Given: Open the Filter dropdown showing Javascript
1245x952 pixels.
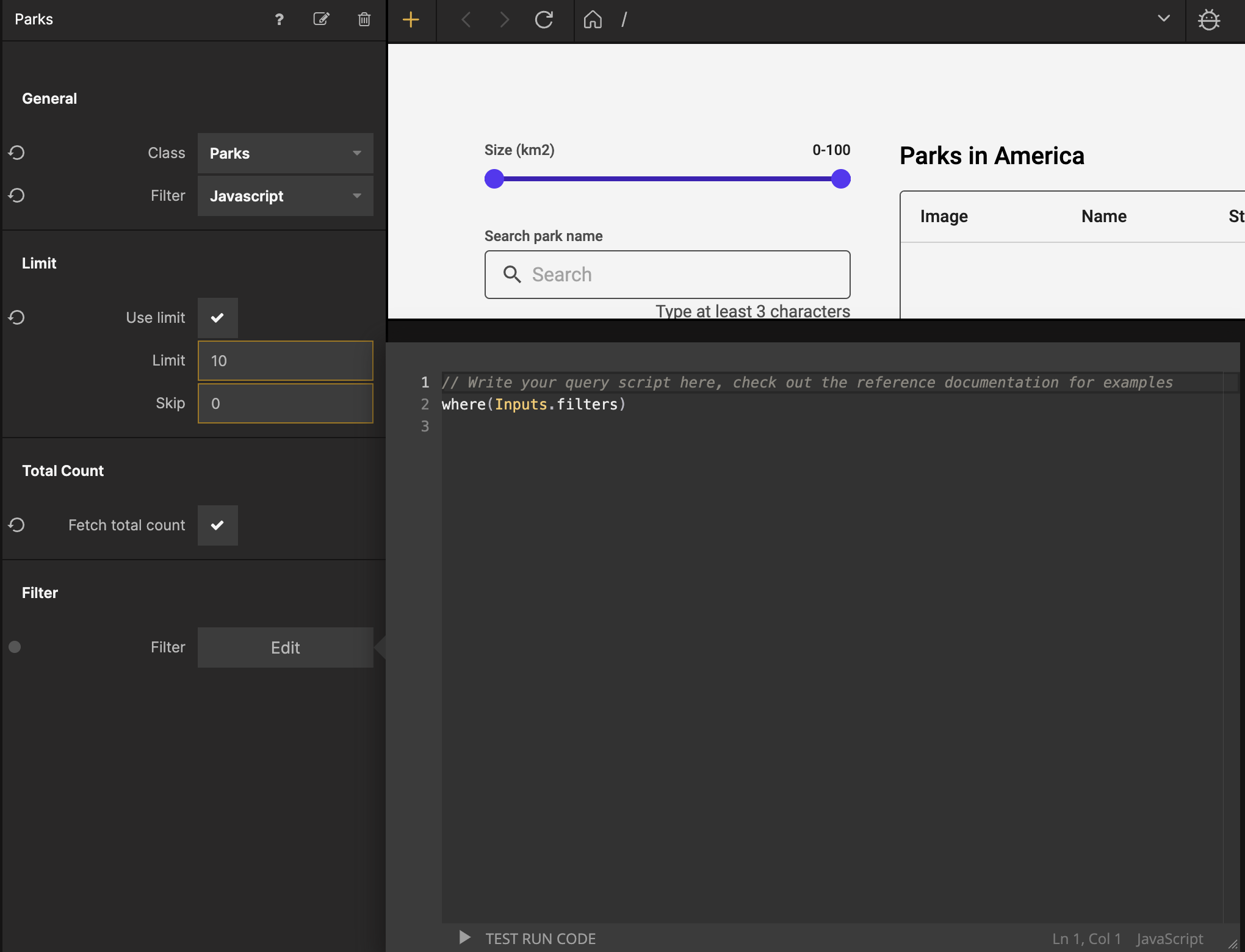Looking at the screenshot, I should click(x=286, y=196).
